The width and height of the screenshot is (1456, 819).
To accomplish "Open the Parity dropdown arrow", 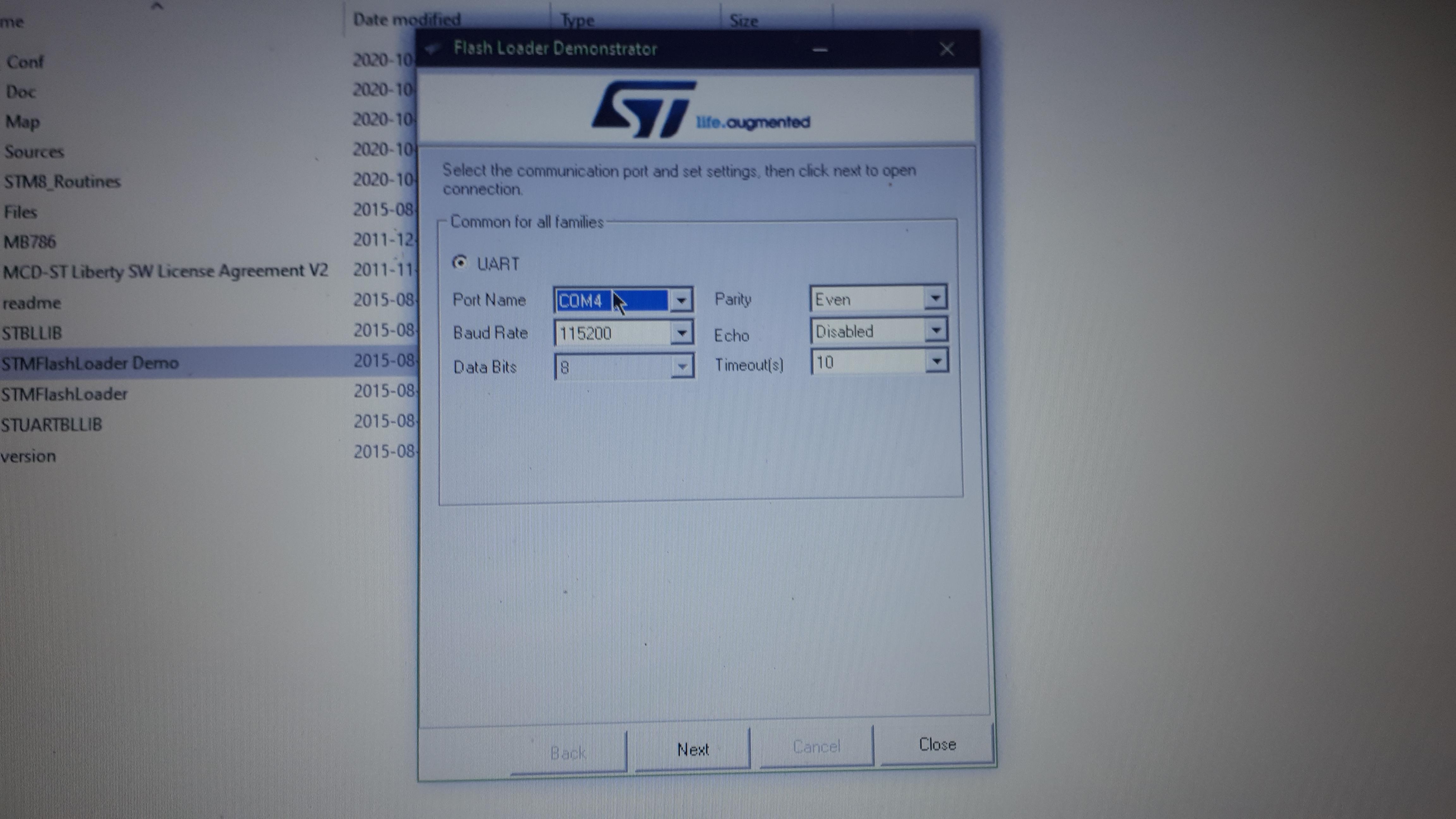I will pos(935,297).
